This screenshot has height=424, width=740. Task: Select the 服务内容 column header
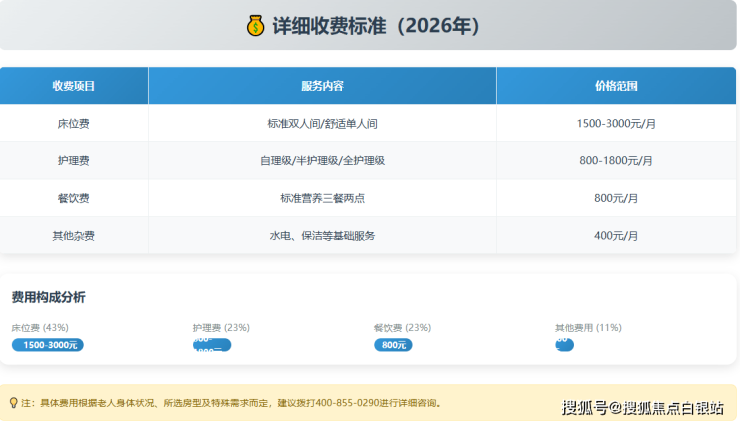pos(322,86)
